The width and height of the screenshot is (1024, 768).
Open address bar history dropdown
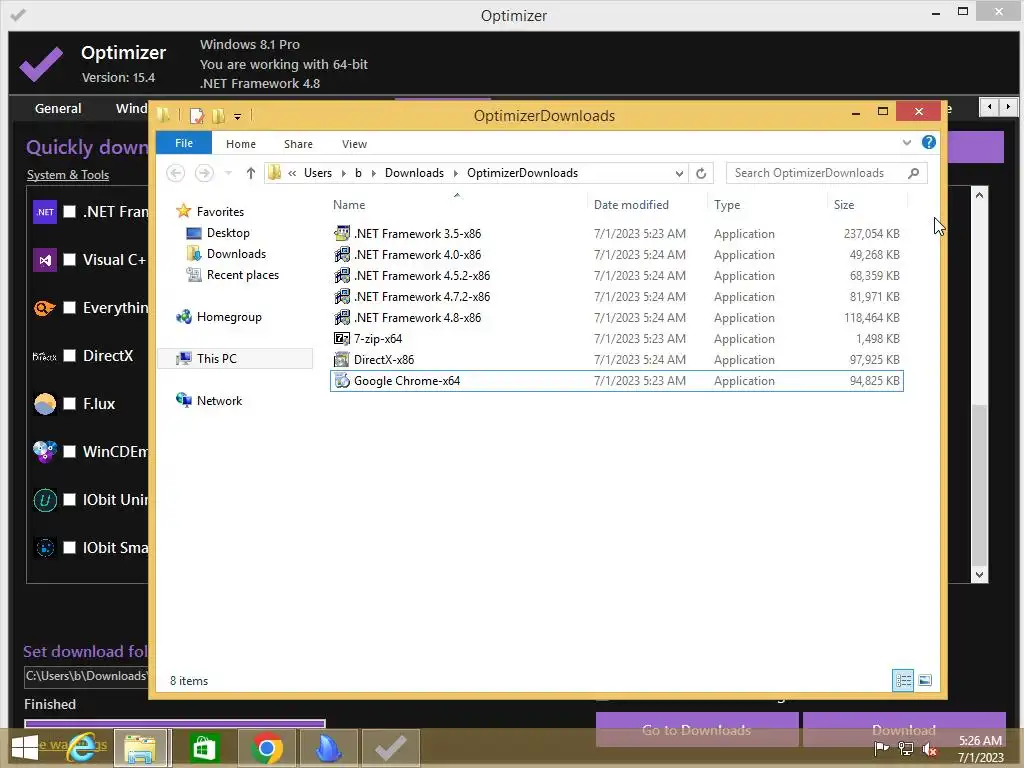pos(679,173)
